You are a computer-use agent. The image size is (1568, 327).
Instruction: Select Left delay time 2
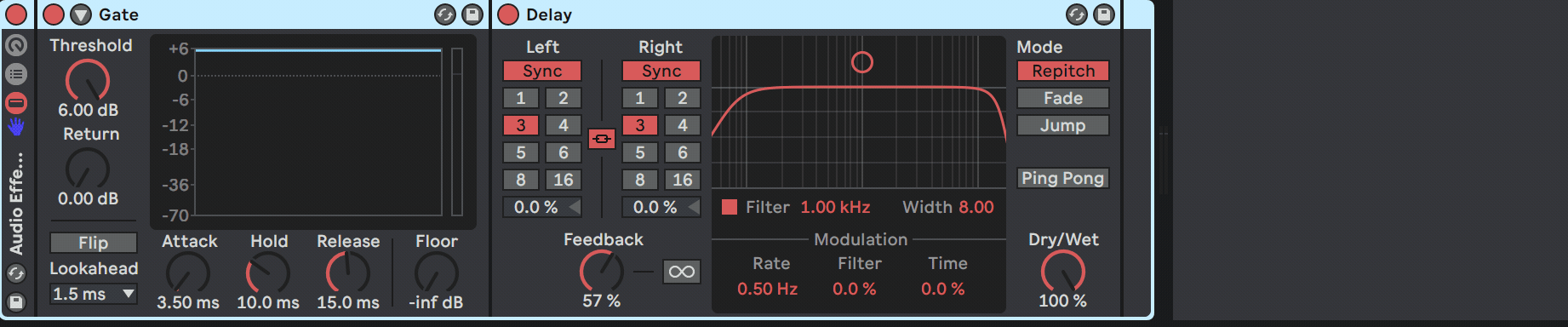(564, 98)
